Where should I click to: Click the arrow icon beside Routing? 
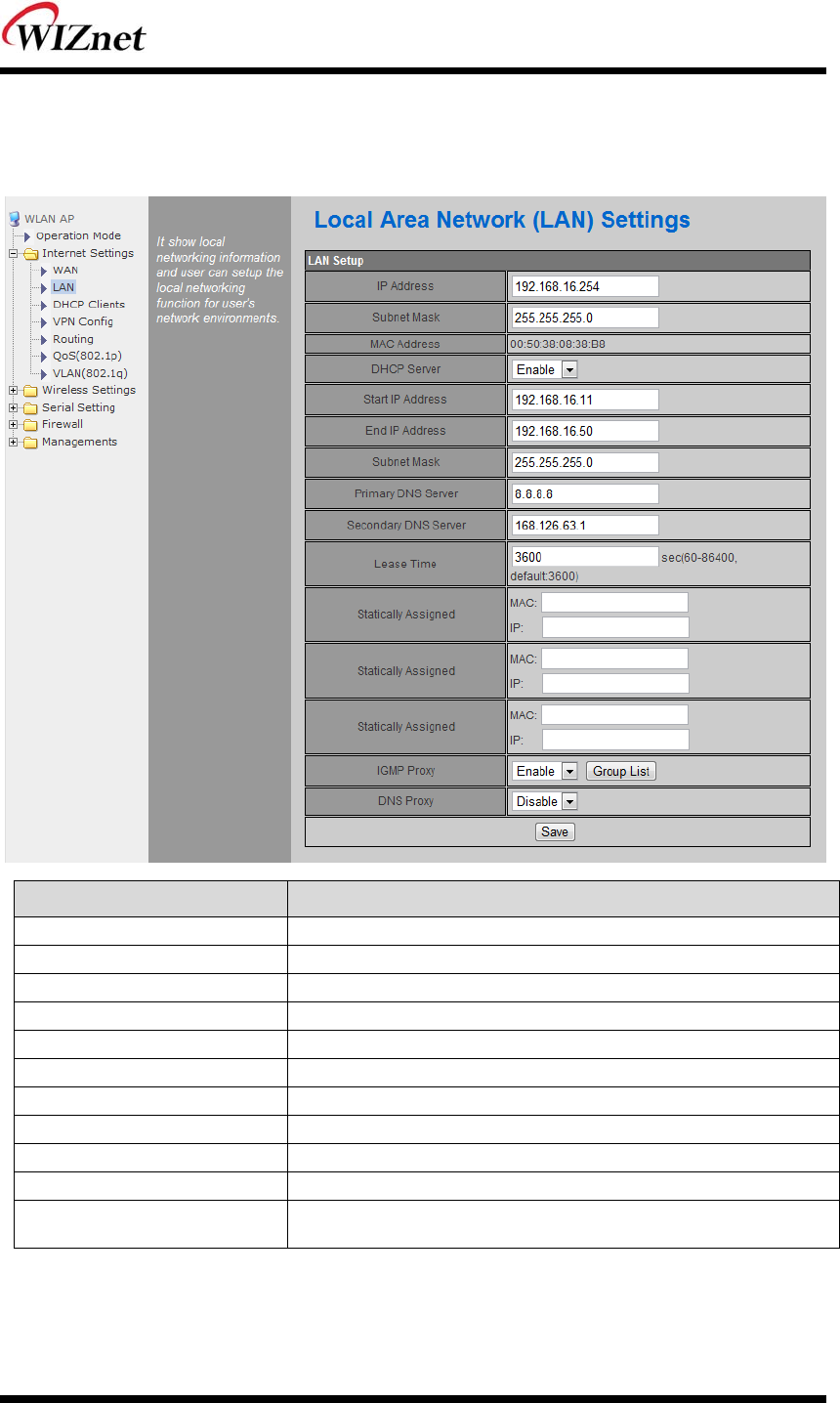pyautogui.click(x=44, y=339)
